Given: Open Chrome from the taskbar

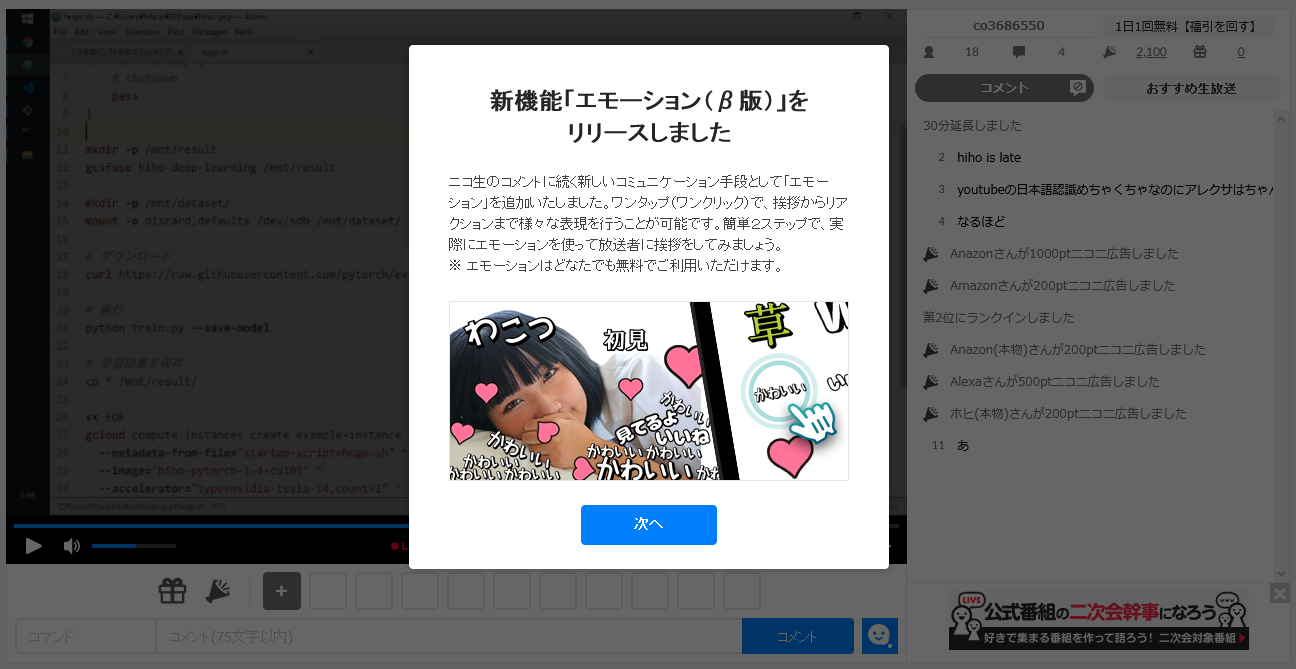Looking at the screenshot, I should (x=28, y=42).
